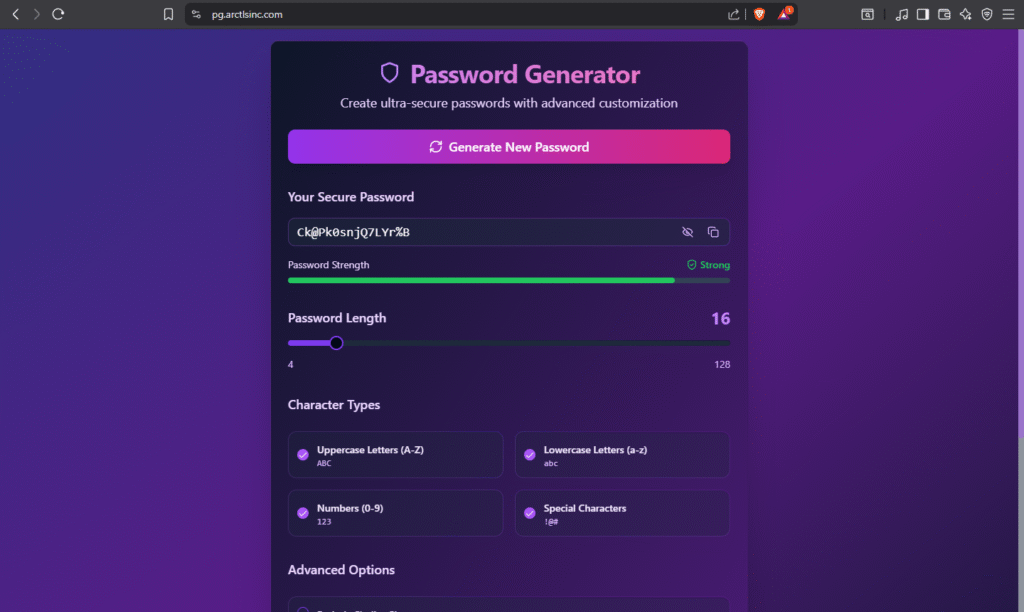Toggle the Special Characters option
The width and height of the screenshot is (1024, 612).
[x=530, y=513]
